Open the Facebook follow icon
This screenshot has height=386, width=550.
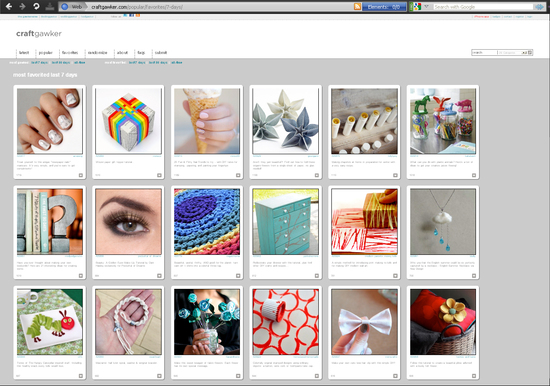[132, 15]
